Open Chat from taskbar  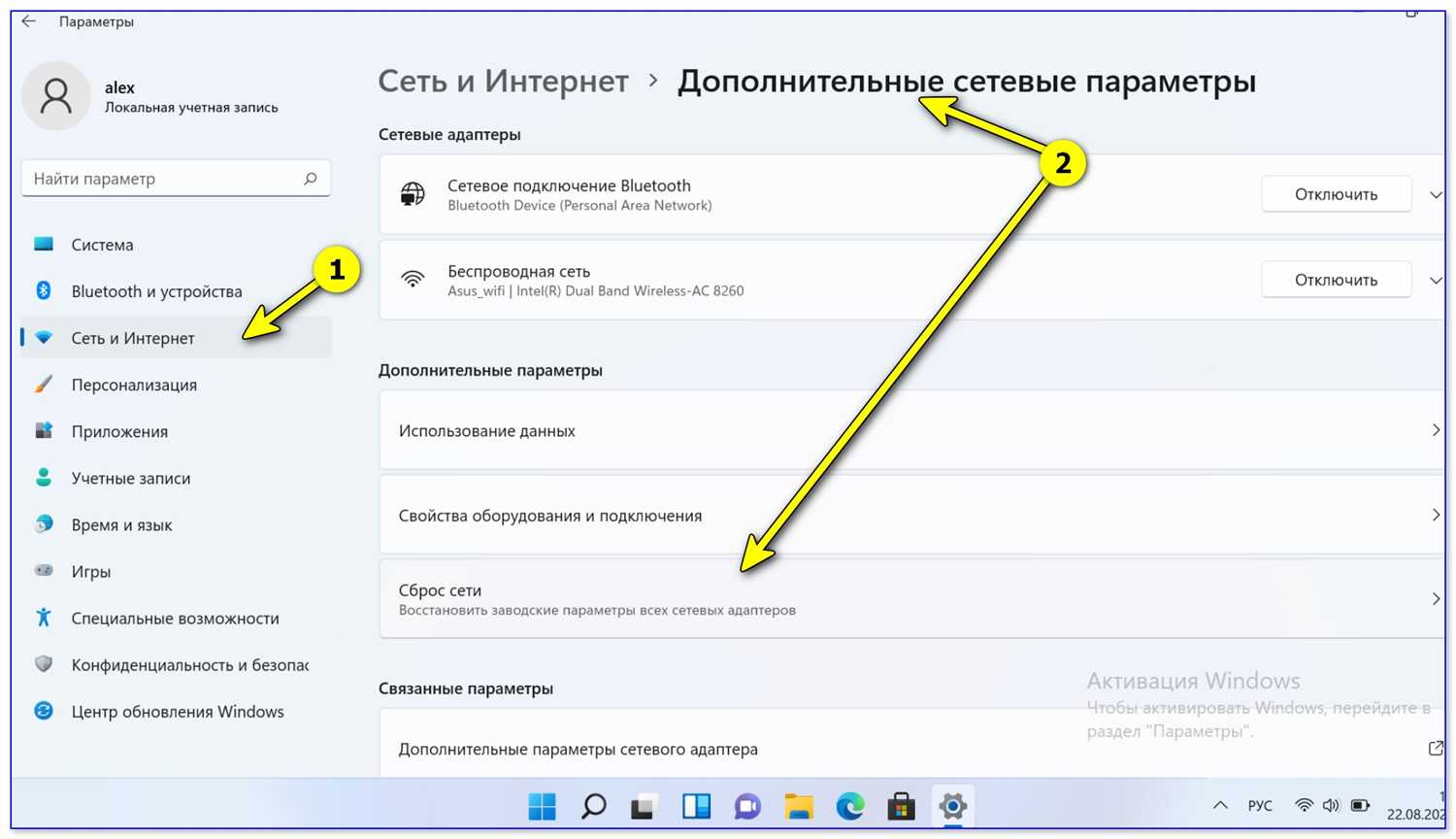pos(747,806)
